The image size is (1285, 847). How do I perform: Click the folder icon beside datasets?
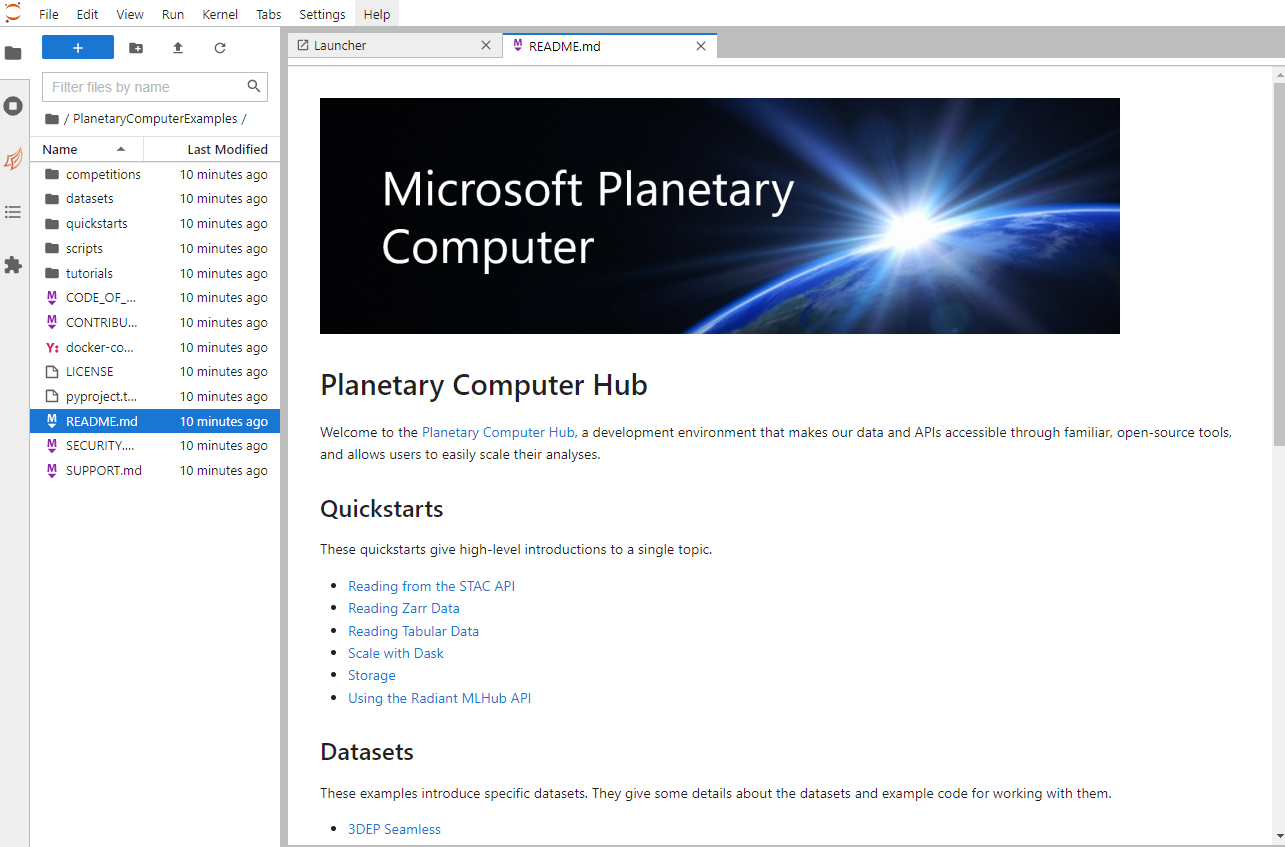[x=52, y=199]
